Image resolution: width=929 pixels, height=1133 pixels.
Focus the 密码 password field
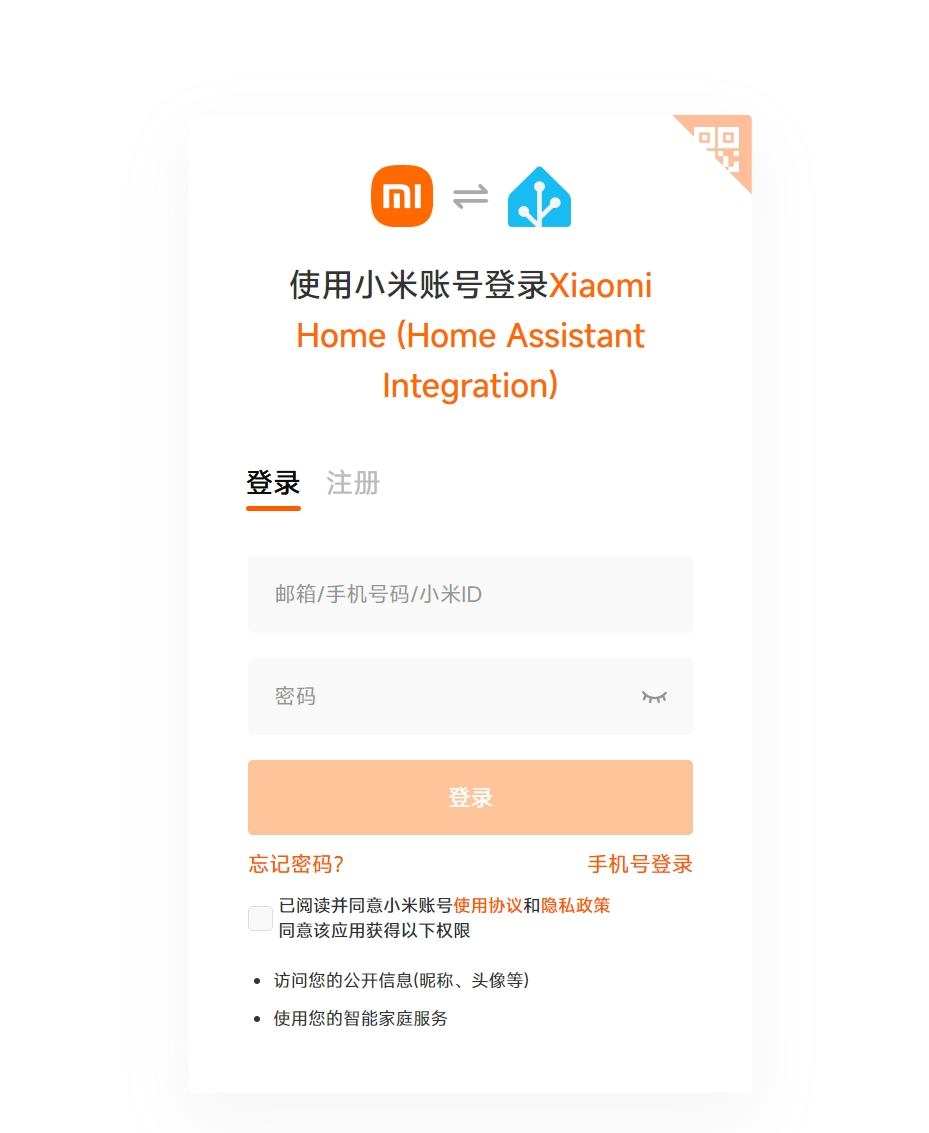(x=470, y=697)
